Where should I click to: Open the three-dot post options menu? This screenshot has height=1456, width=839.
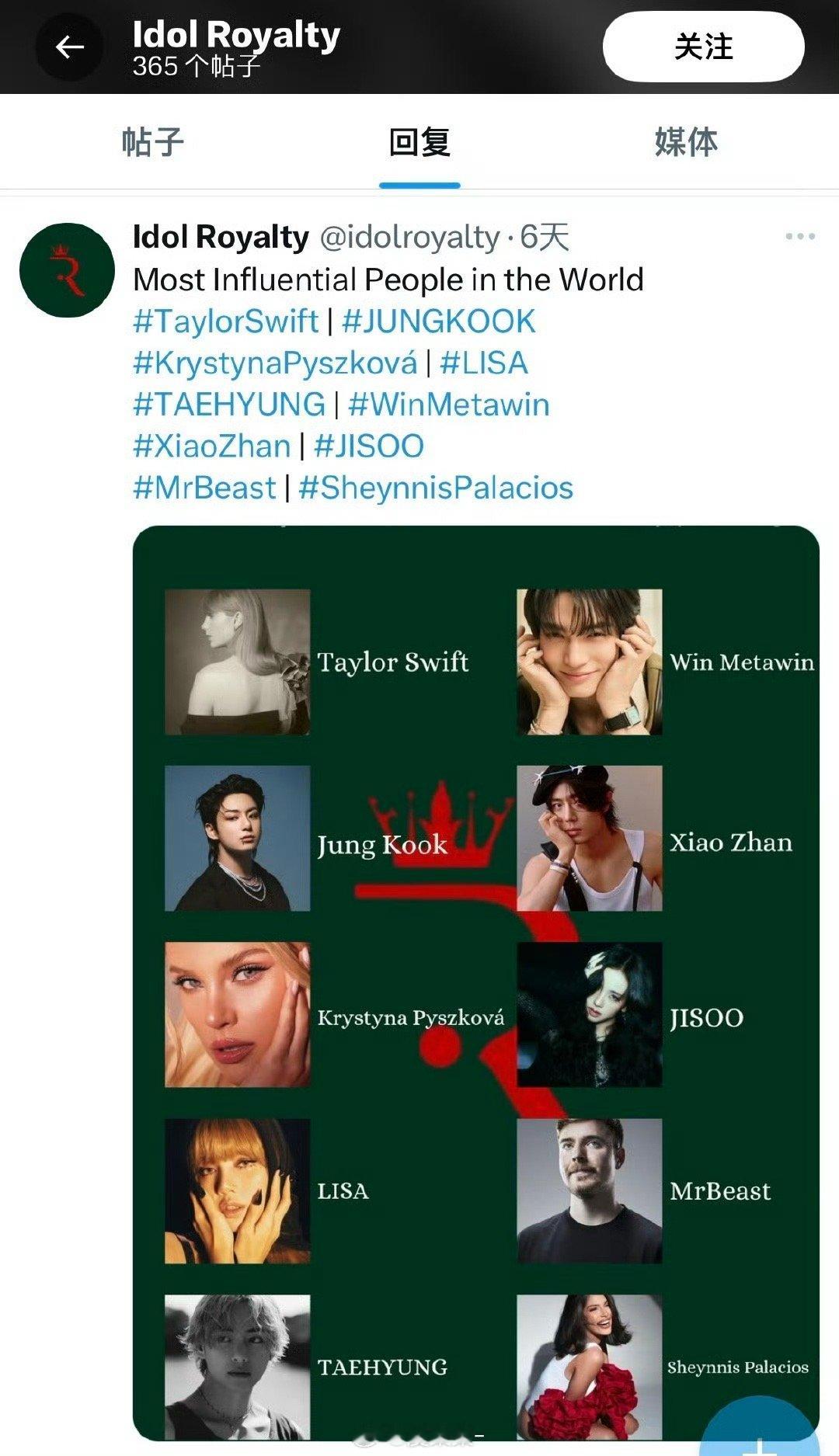pyautogui.click(x=799, y=236)
